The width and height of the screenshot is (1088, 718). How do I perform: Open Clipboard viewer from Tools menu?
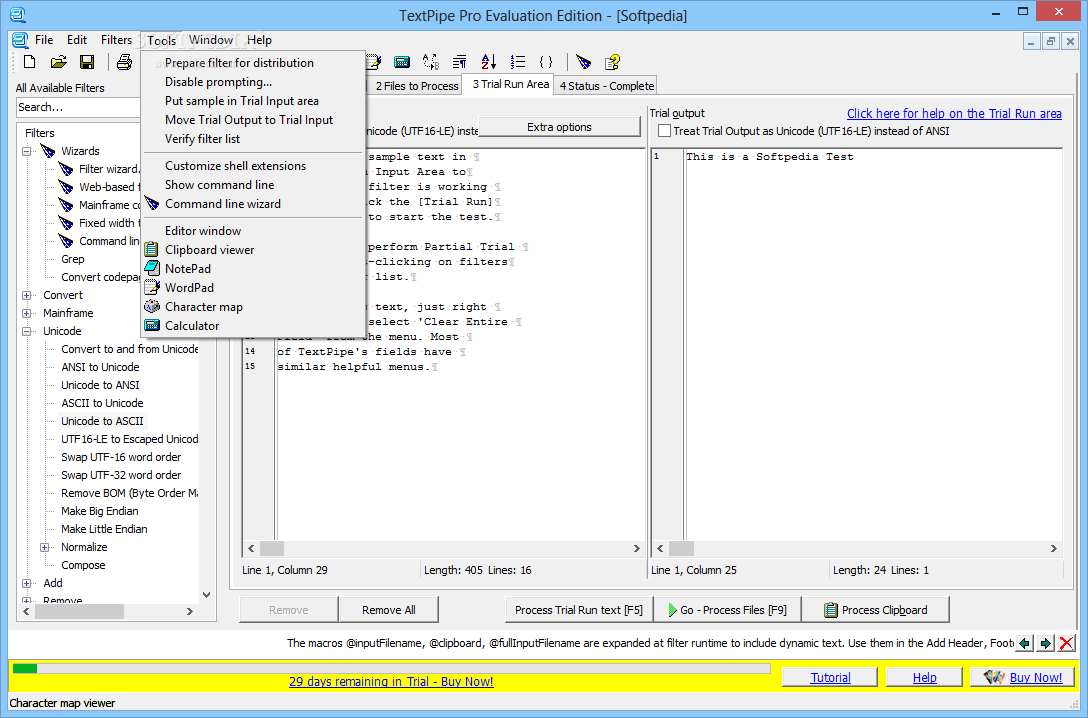pos(210,250)
